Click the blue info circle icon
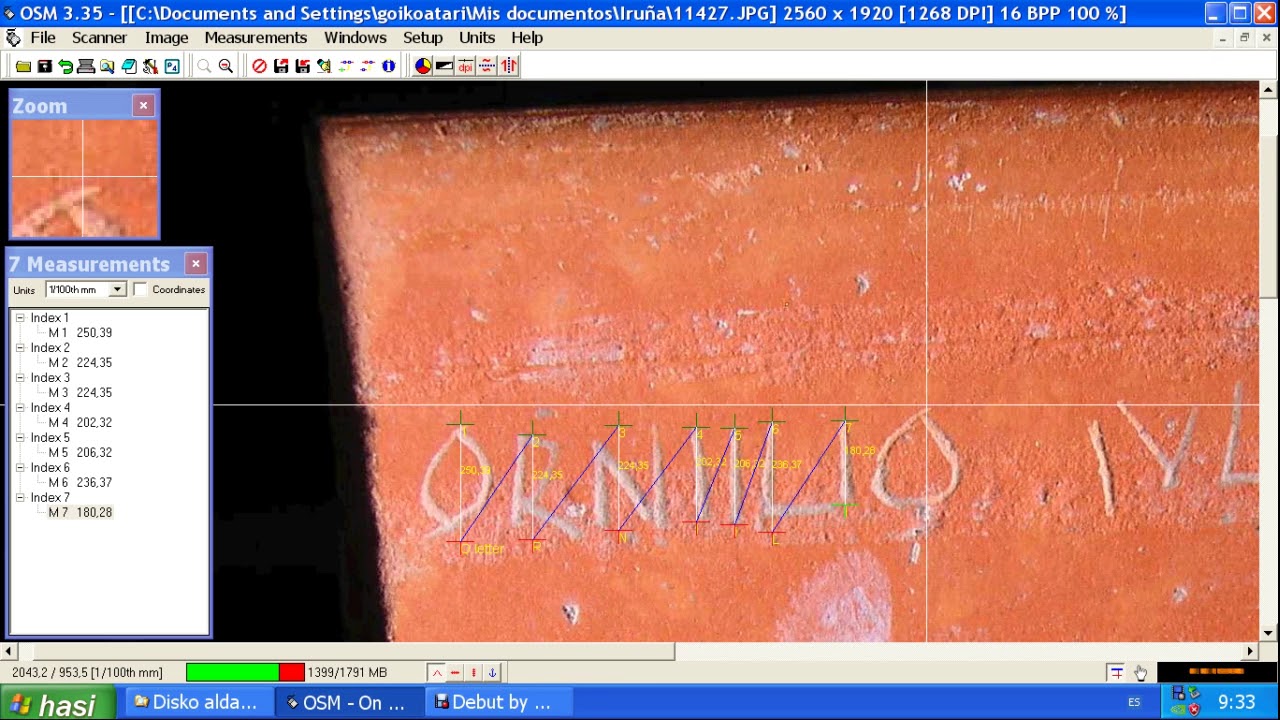 (389, 66)
